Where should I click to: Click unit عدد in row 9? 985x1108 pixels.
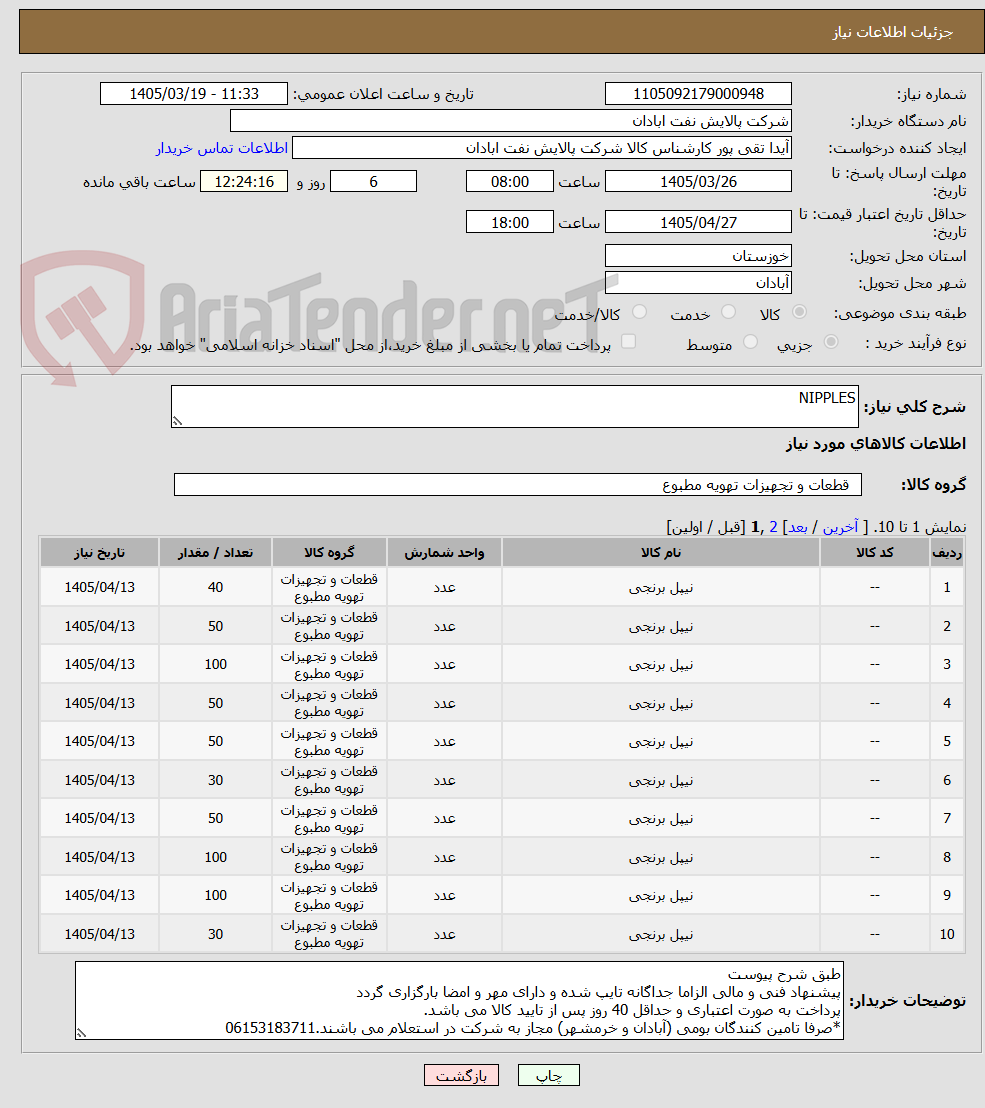[x=444, y=895]
